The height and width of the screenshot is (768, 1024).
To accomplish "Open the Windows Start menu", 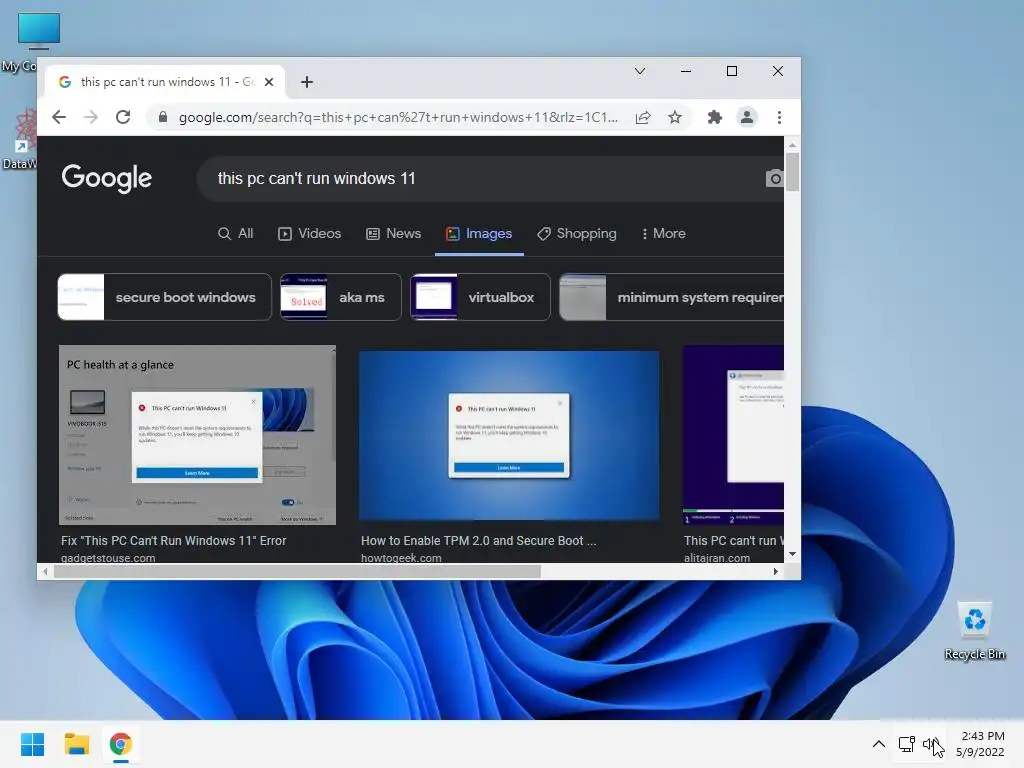I will pyautogui.click(x=32, y=744).
